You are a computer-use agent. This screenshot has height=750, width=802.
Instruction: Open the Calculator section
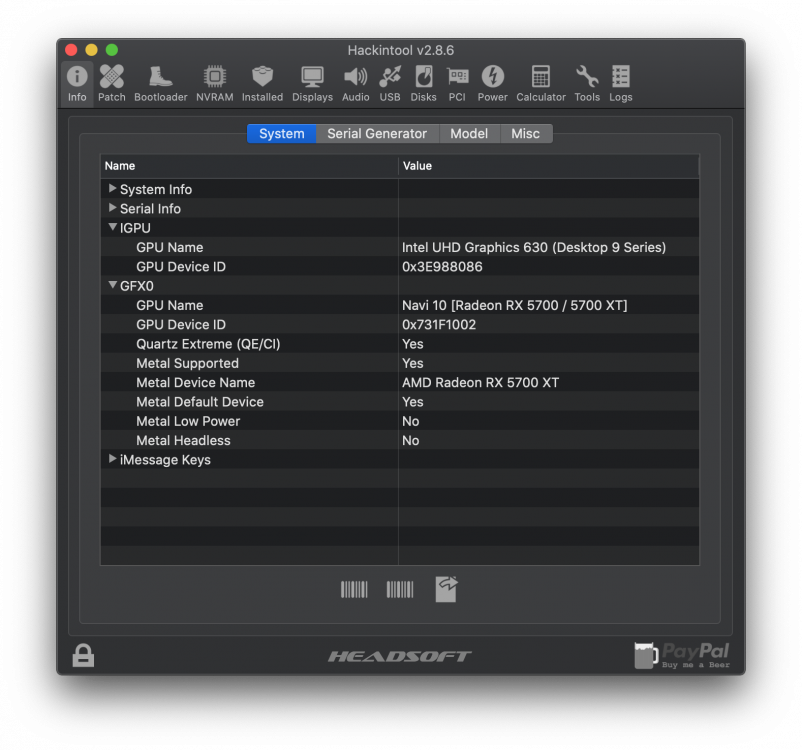[x=541, y=84]
